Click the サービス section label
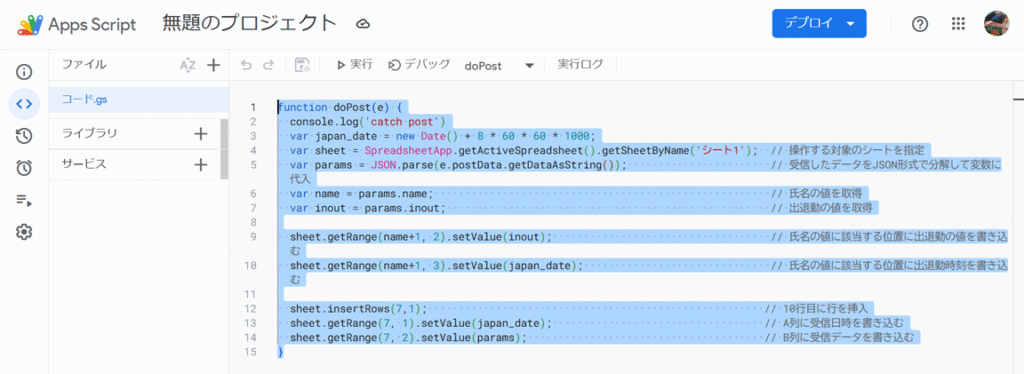The height and width of the screenshot is (374, 1024). click(84, 164)
